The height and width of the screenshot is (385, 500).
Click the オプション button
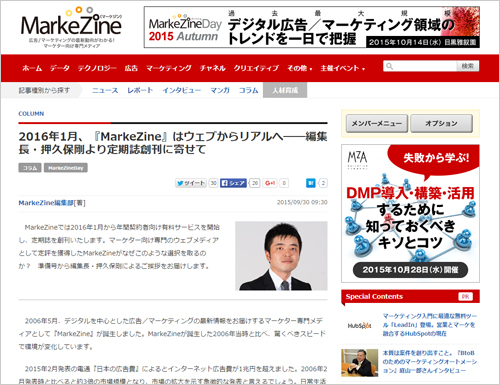coord(441,124)
